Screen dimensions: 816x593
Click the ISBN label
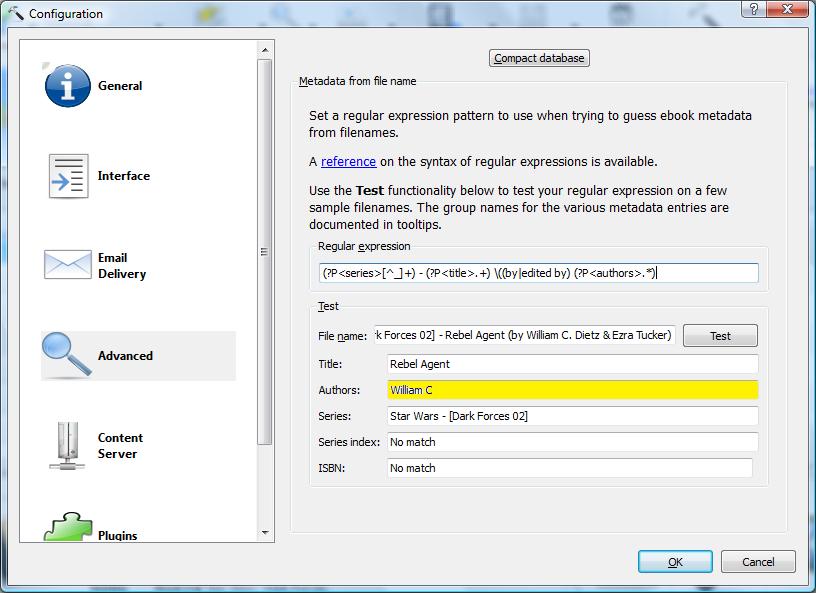(332, 468)
